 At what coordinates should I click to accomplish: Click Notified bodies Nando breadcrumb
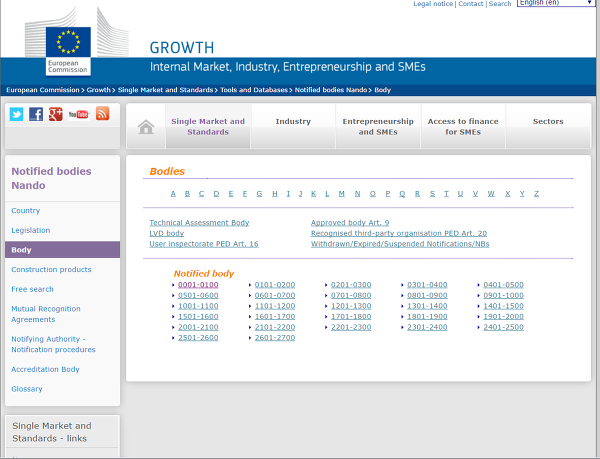pyautogui.click(x=331, y=90)
